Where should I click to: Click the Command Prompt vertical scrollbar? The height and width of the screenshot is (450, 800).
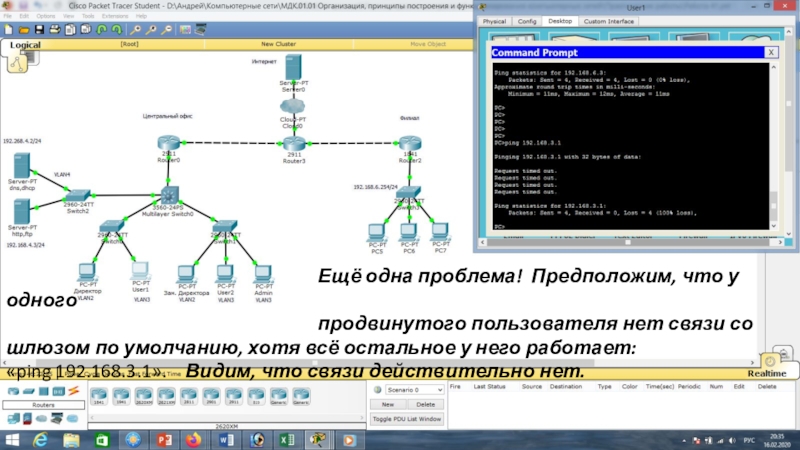coord(773,146)
